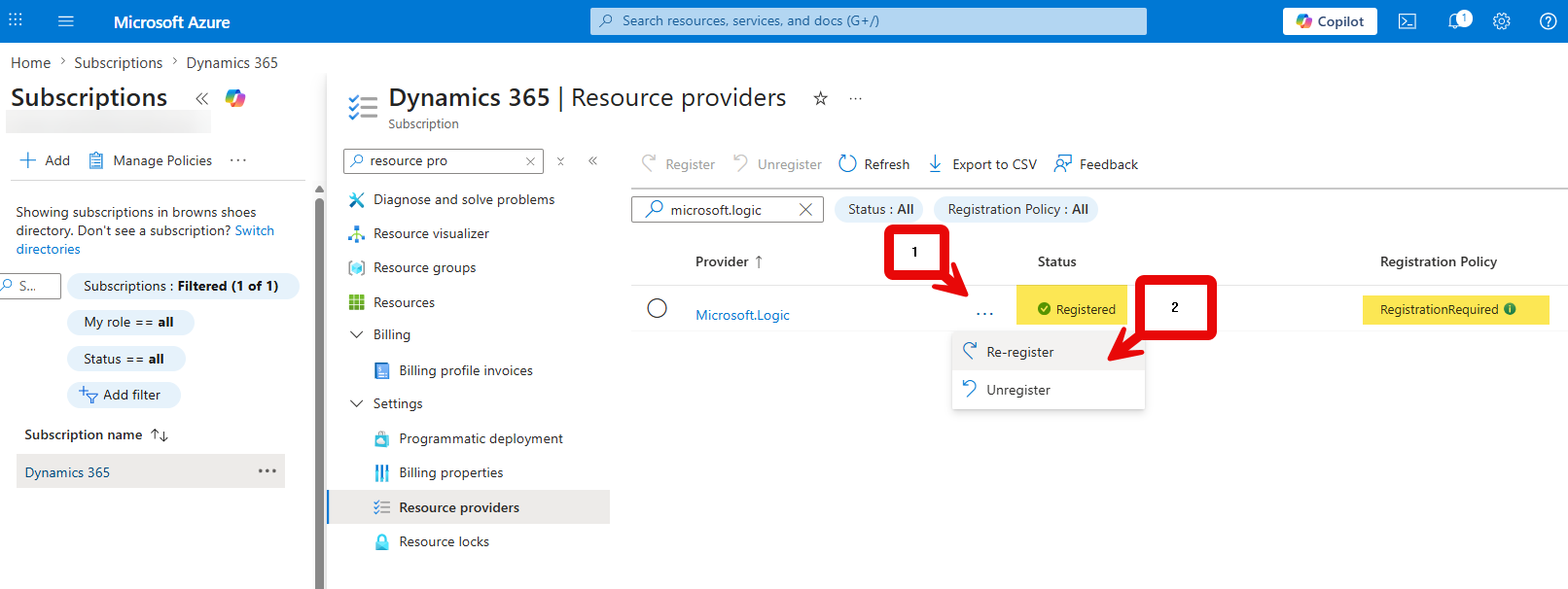The width and height of the screenshot is (1568, 589).
Task: Open the Status == all filter pill
Action: pos(125,359)
